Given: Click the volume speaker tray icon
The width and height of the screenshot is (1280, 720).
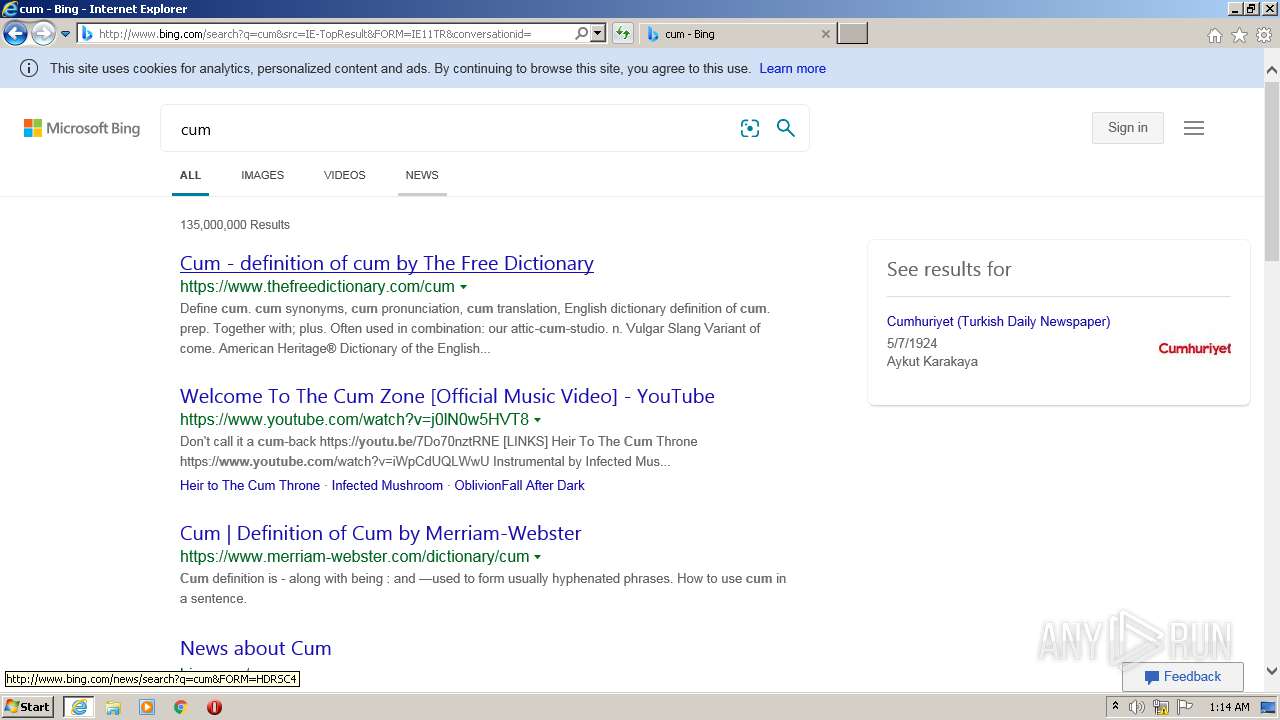Looking at the screenshot, I should click(x=1137, y=707).
